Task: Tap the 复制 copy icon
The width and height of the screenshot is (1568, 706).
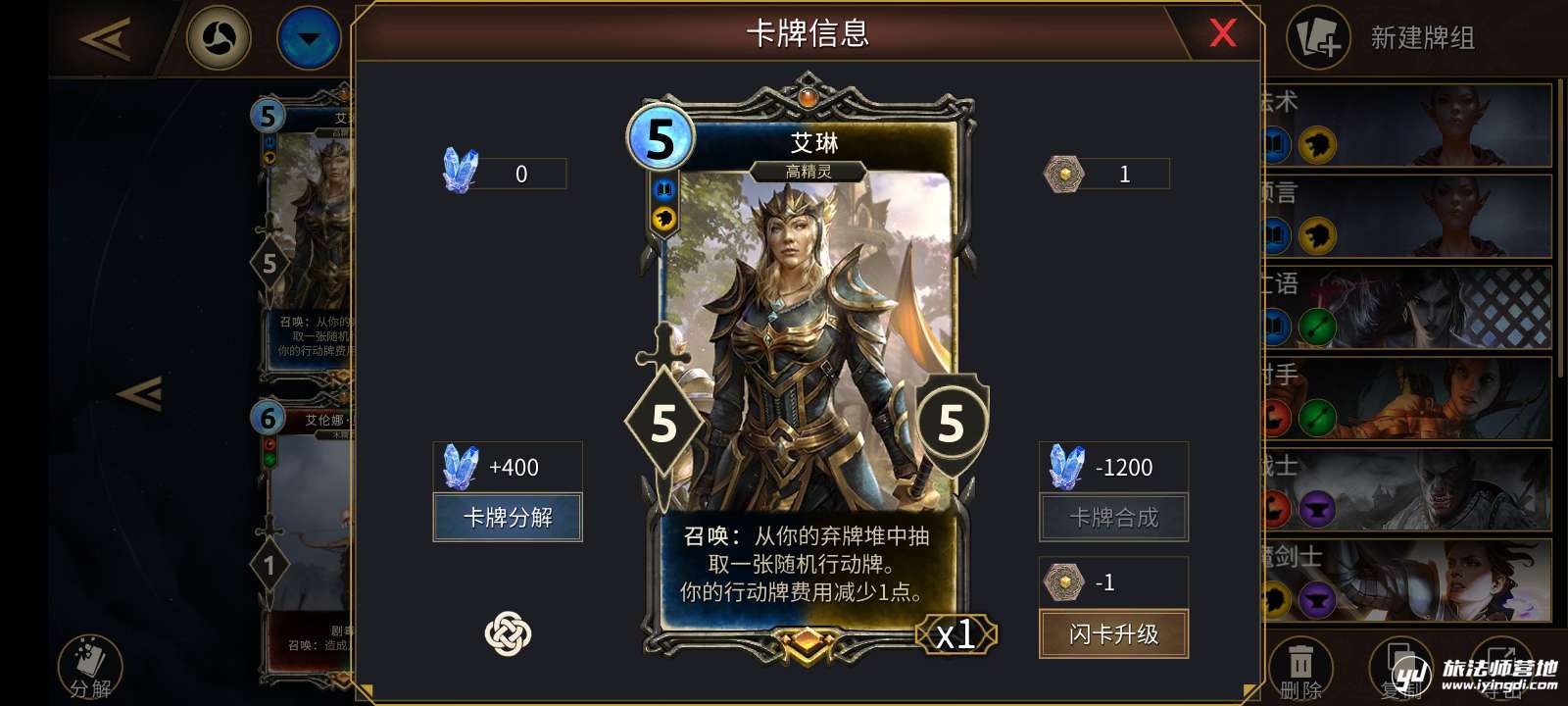Action: tap(1399, 669)
